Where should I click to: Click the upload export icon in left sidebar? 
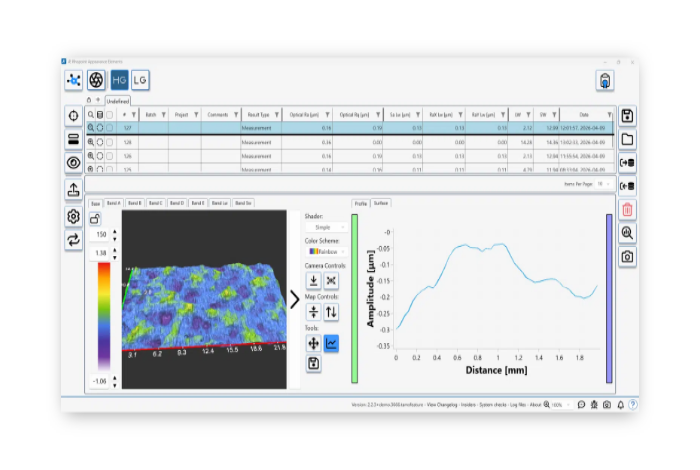pyautogui.click(x=74, y=189)
